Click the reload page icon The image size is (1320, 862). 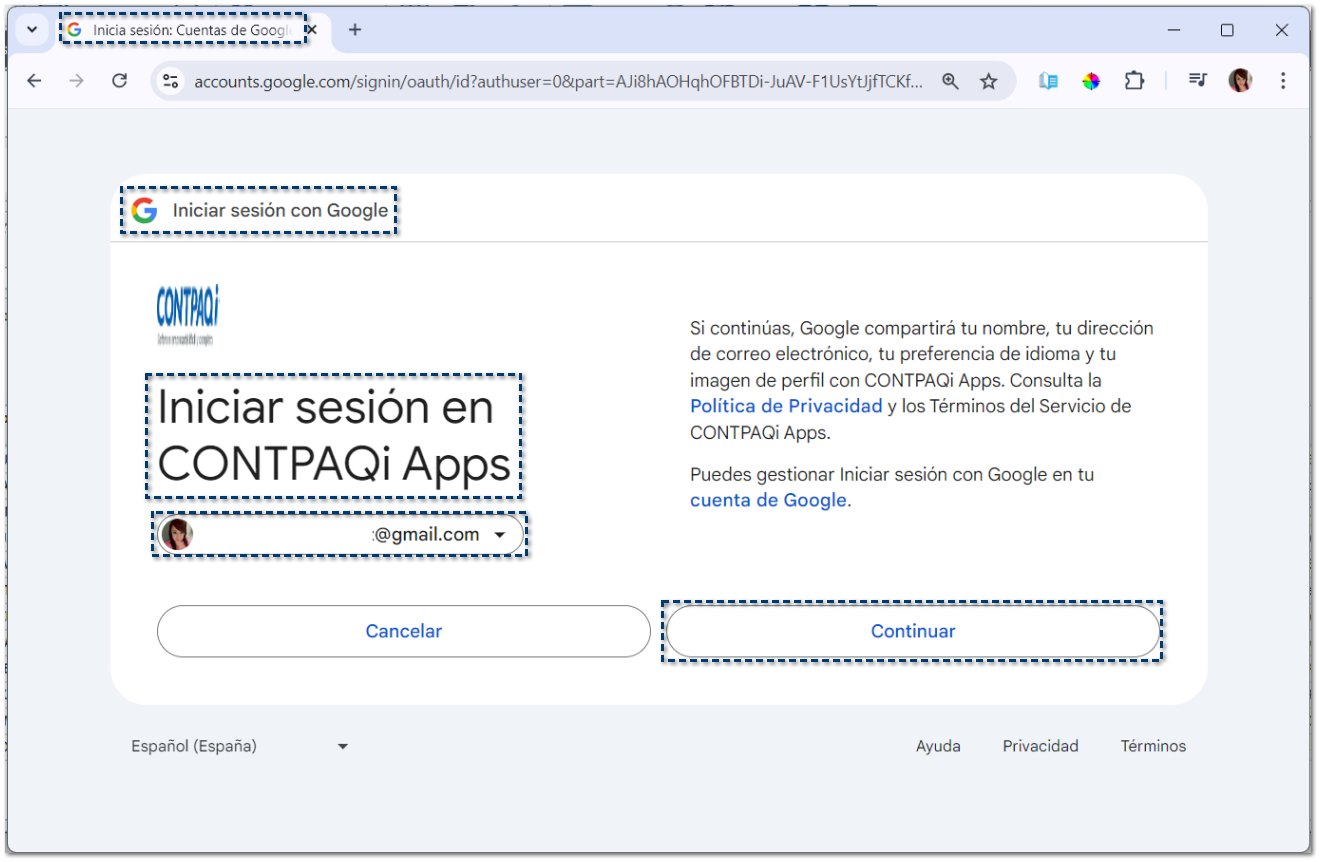[119, 80]
